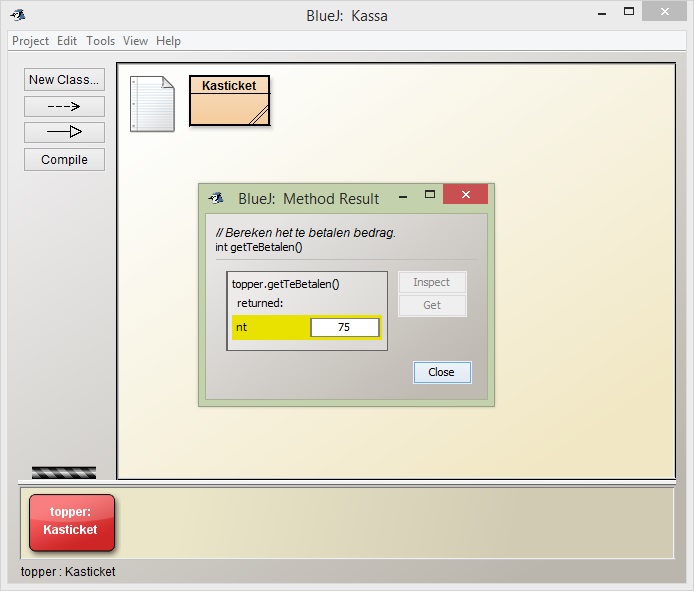This screenshot has width=694, height=591.
Task: Click the New Class... button
Action: 64,80
